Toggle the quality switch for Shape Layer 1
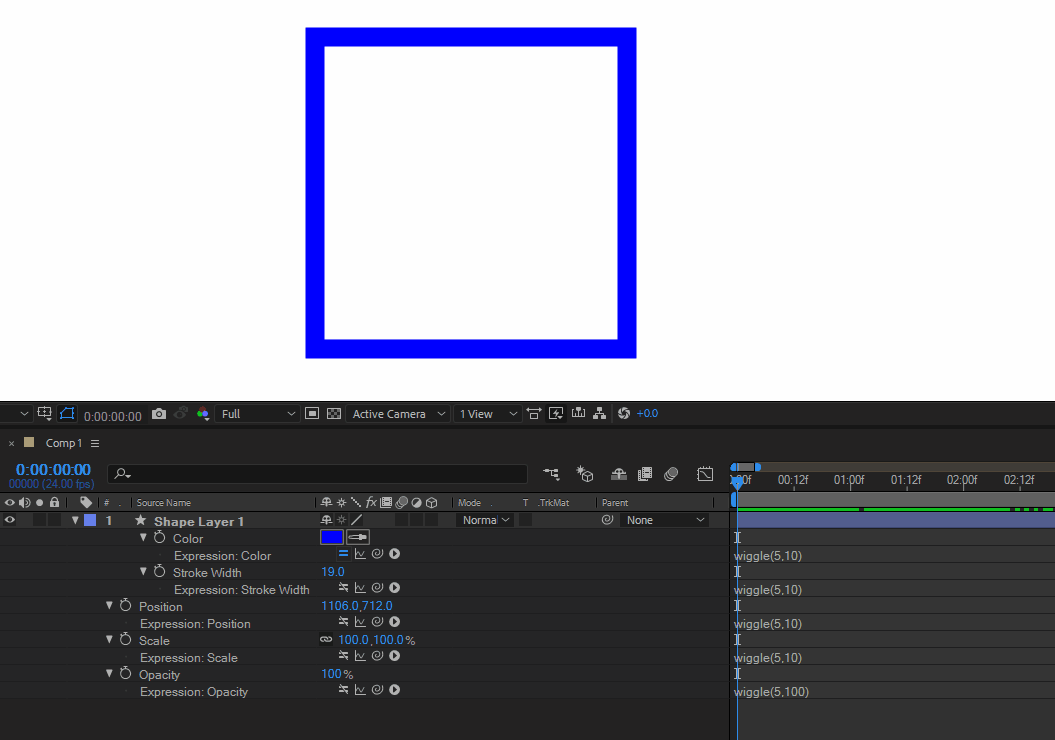Image resolution: width=1055 pixels, height=740 pixels. (x=357, y=520)
